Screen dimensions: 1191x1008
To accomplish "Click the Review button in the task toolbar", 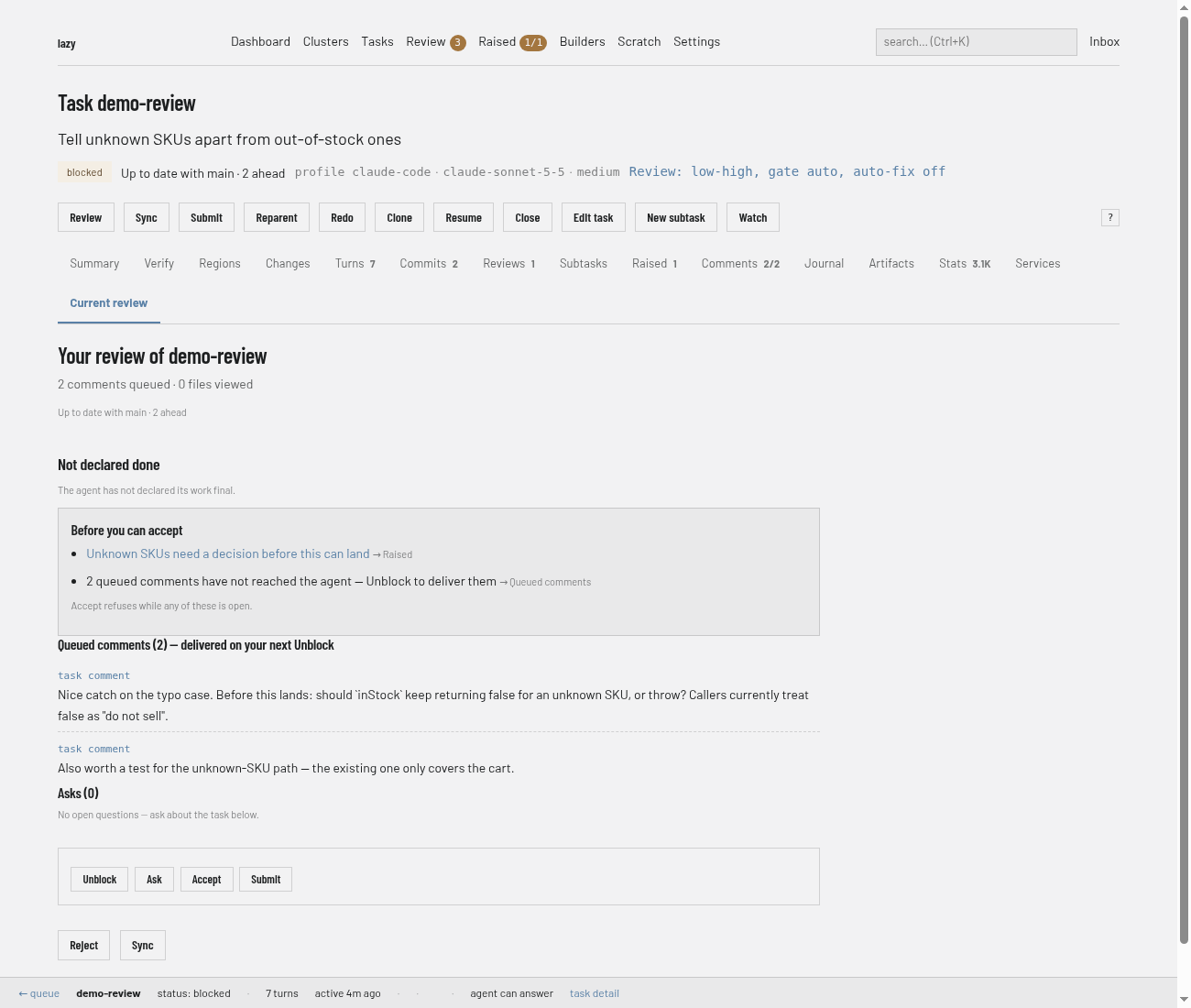I will (86, 218).
